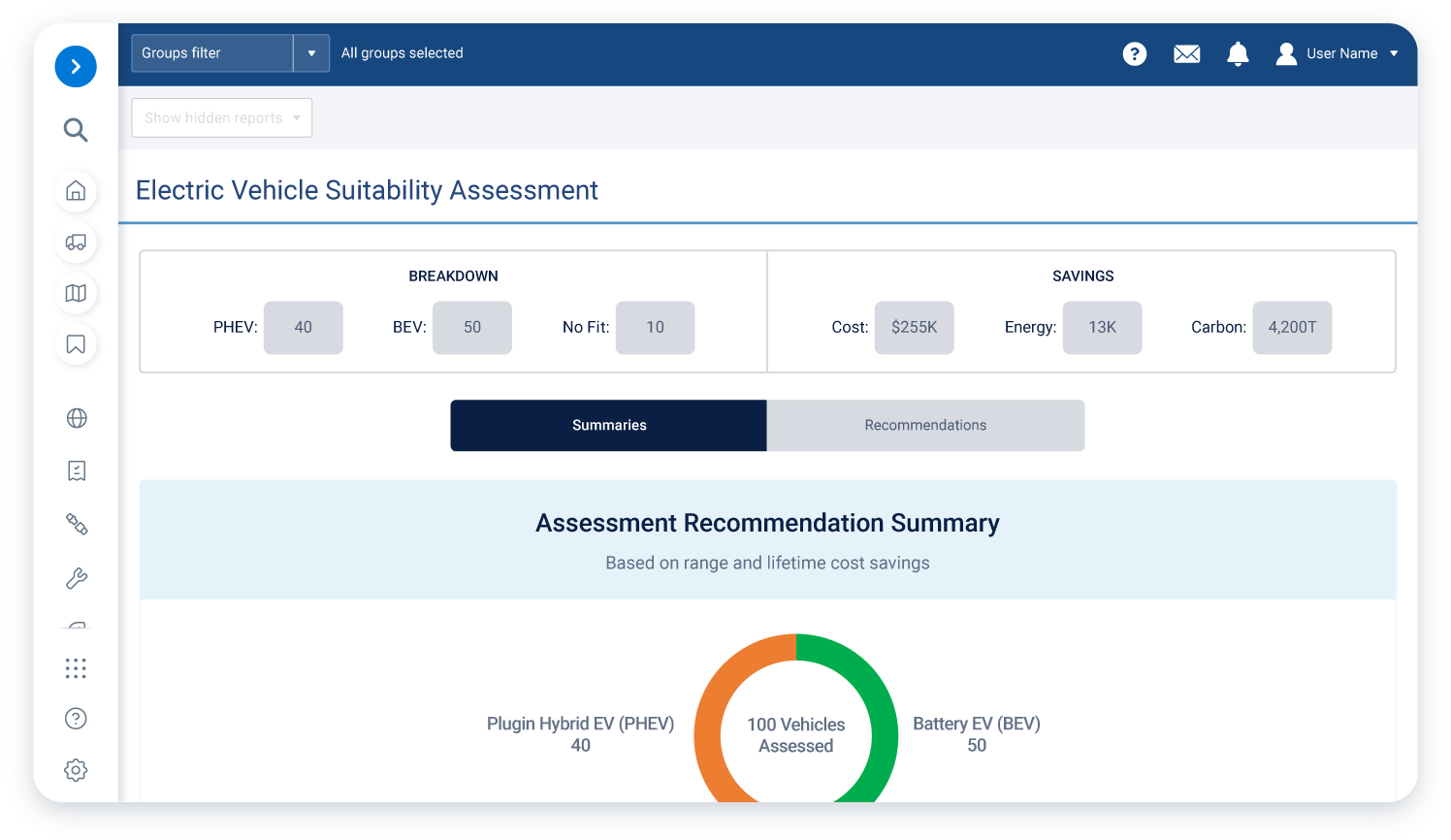
Task: Click the PHEV count field showing 40
Action: point(303,327)
